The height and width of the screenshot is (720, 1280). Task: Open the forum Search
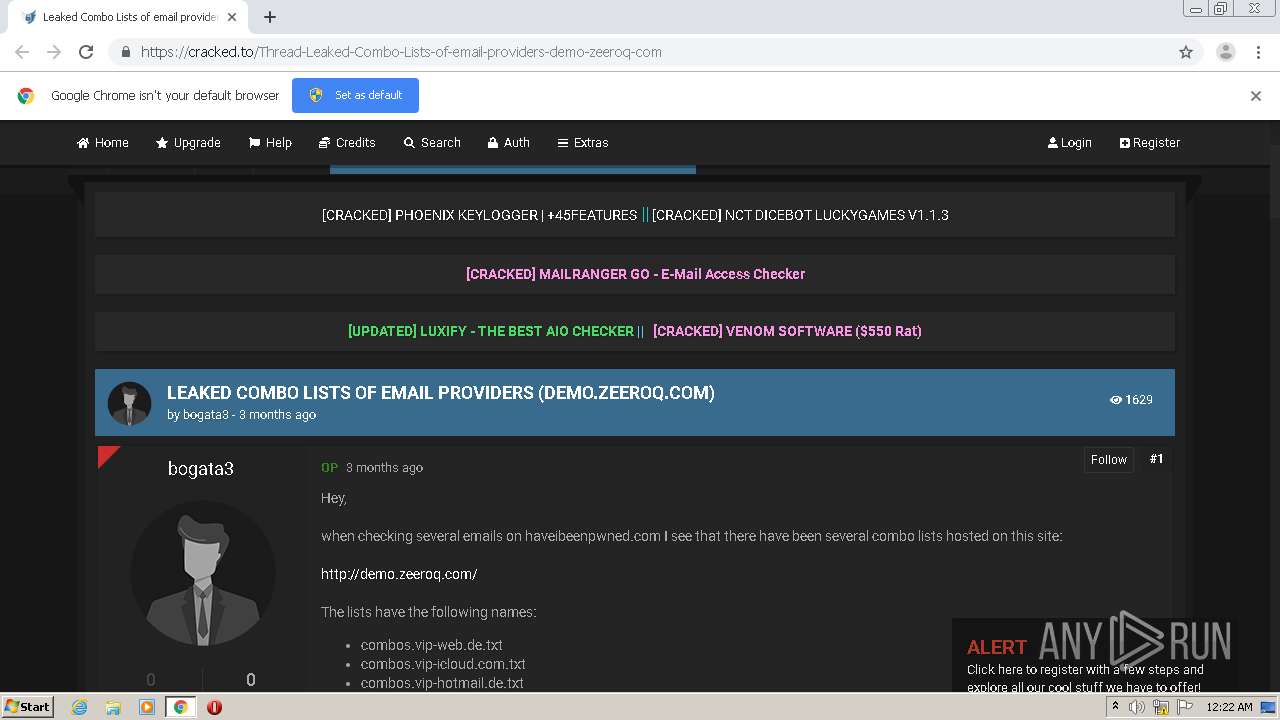point(432,143)
